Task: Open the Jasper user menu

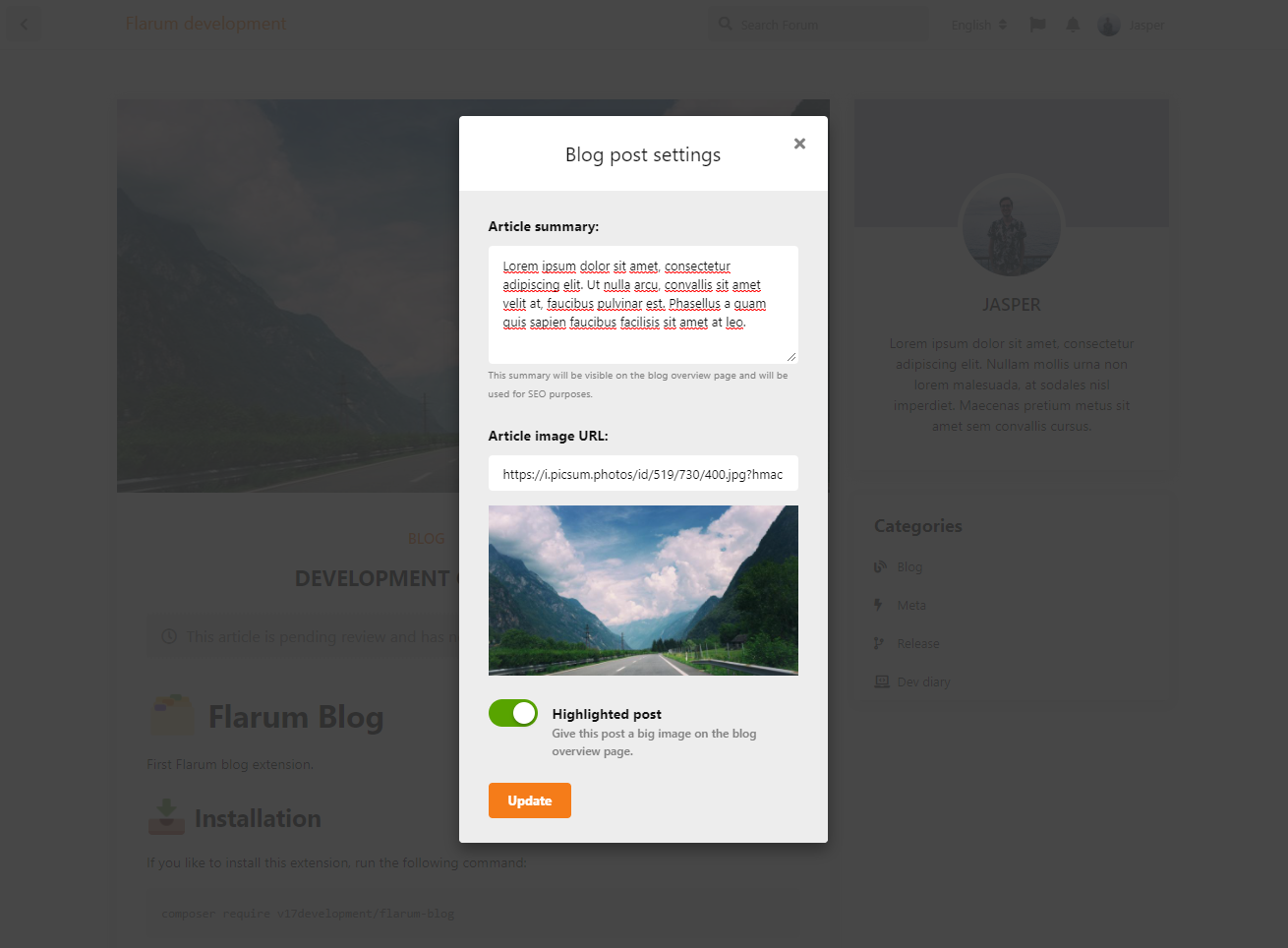Action: (x=1132, y=25)
